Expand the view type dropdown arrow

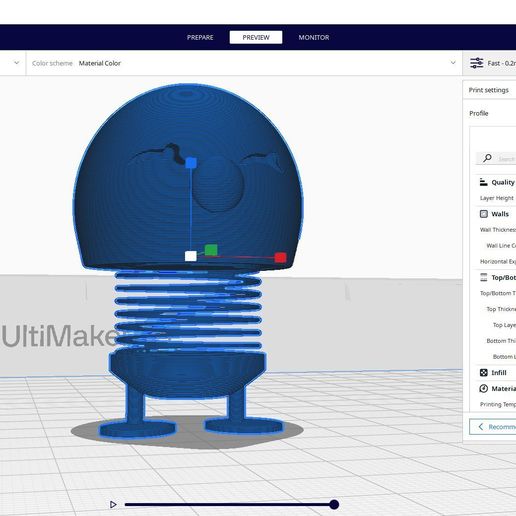[17, 63]
